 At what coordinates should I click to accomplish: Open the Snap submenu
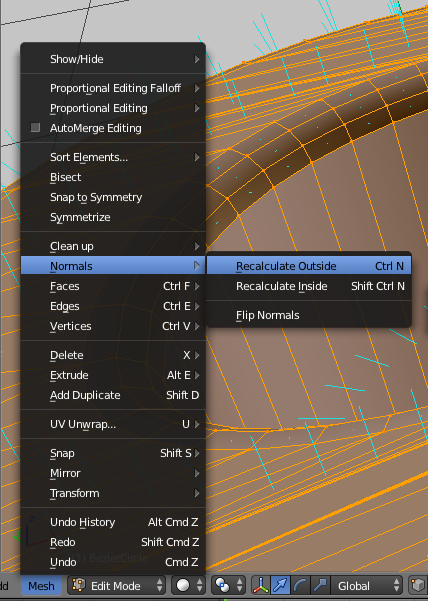pos(113,453)
